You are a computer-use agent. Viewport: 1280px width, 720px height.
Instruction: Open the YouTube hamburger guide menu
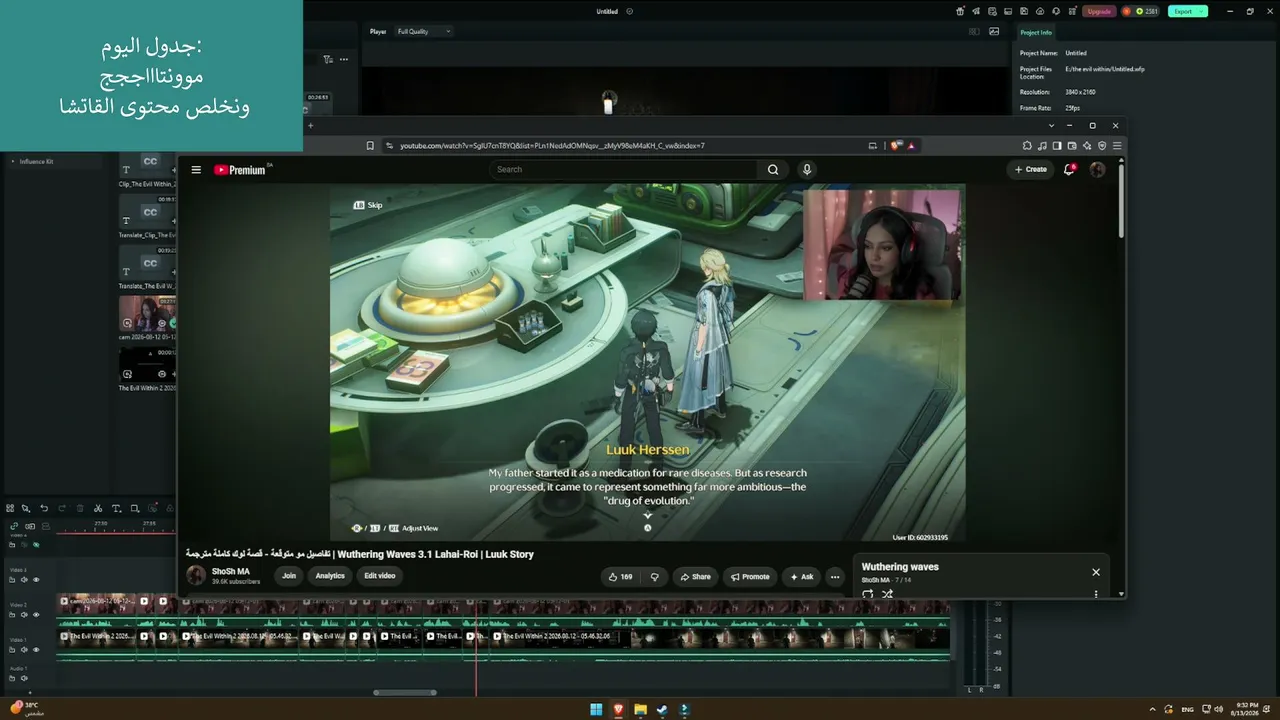[196, 170]
